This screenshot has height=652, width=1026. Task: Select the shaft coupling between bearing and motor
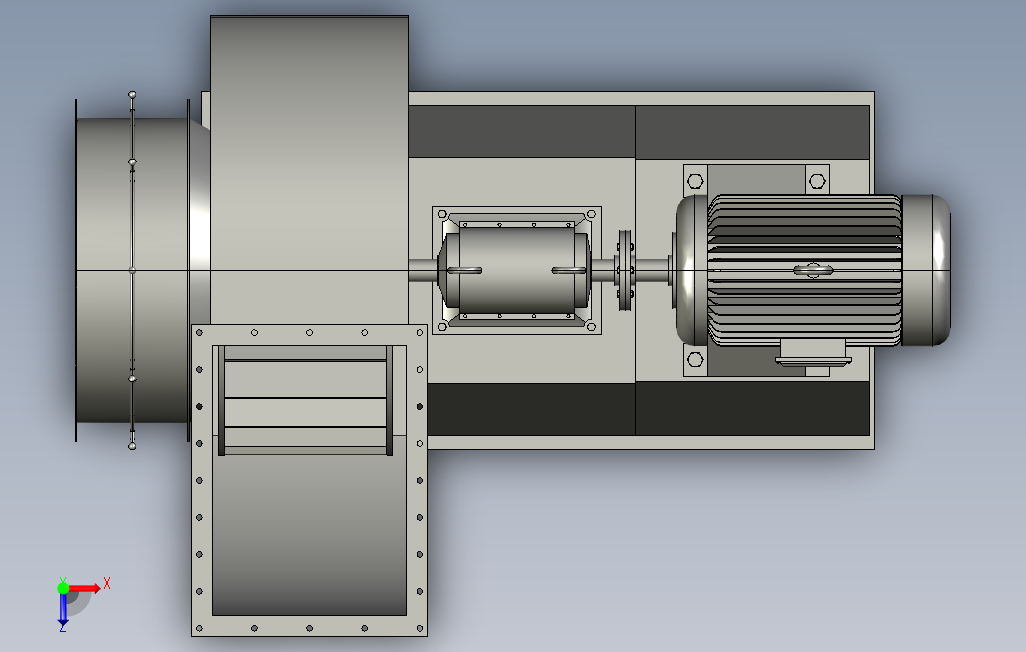point(625,270)
